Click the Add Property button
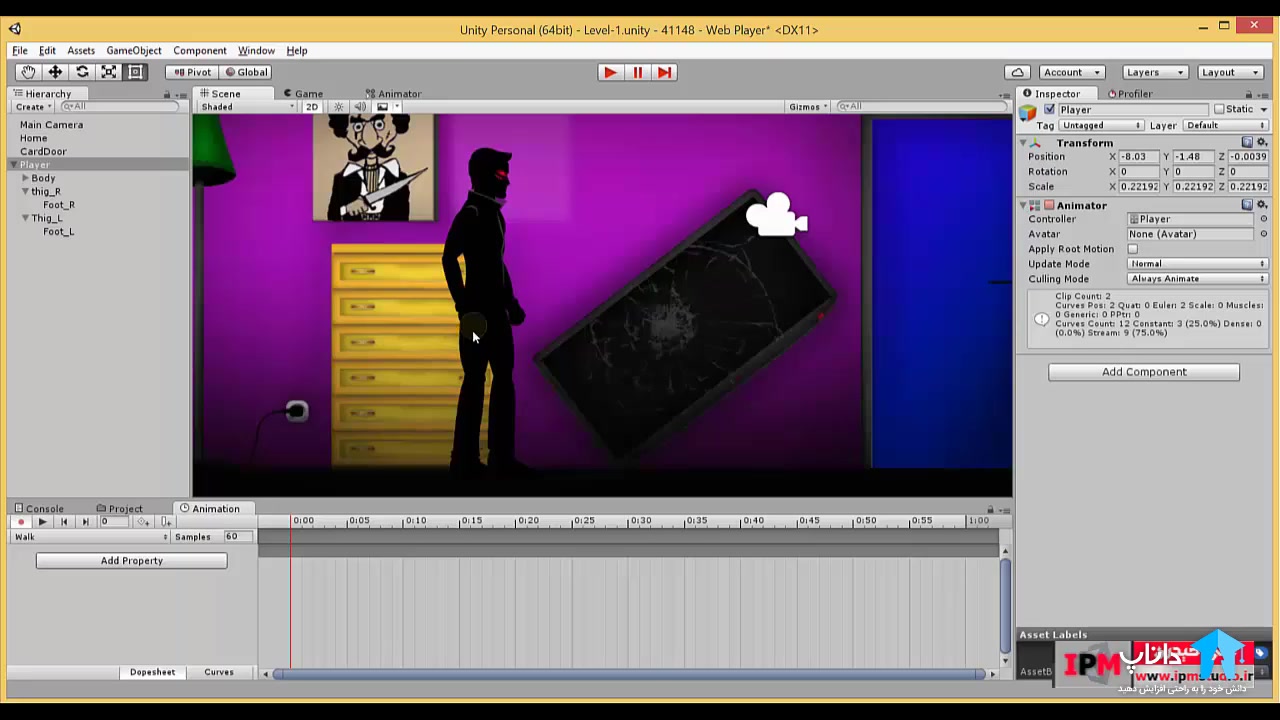This screenshot has width=1280, height=720. click(131, 561)
